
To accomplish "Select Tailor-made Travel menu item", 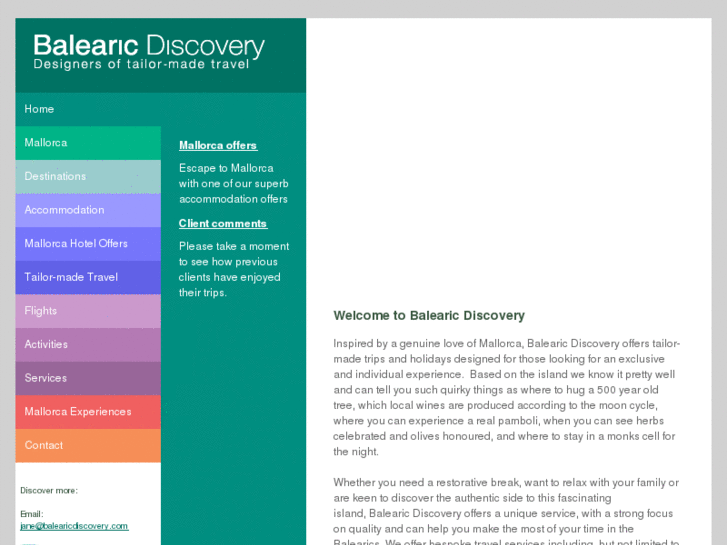I will coord(88,277).
